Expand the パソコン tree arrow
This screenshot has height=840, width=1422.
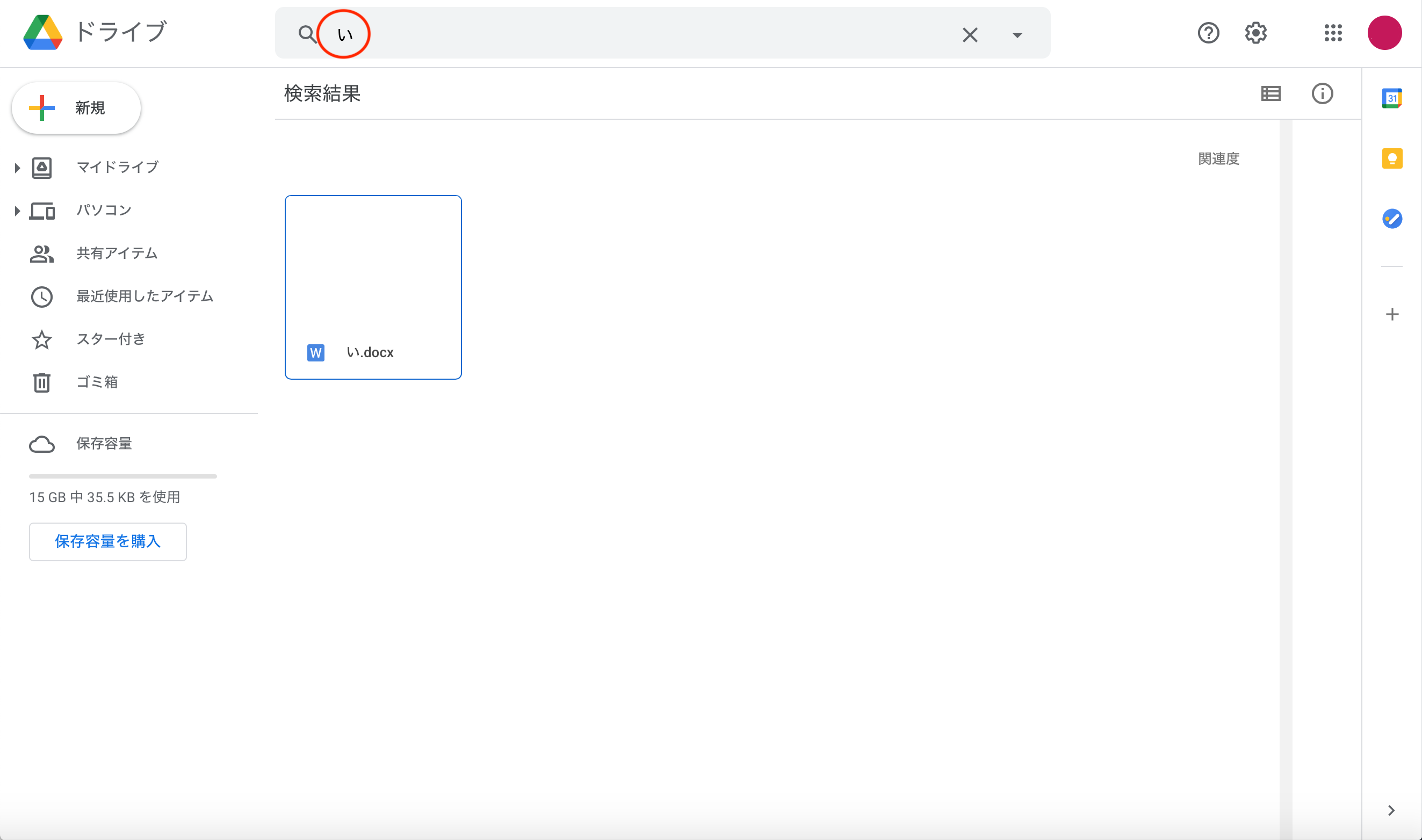[x=17, y=211]
